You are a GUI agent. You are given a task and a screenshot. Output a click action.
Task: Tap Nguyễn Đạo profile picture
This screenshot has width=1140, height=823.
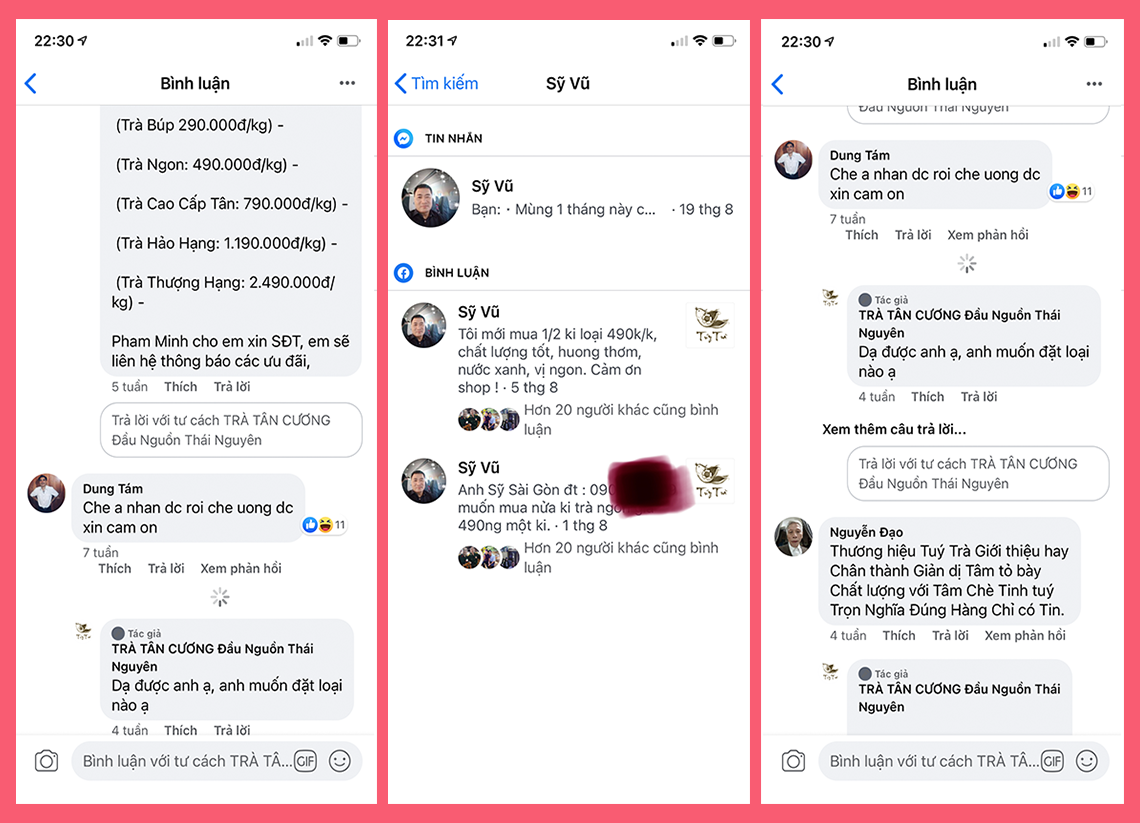pos(793,537)
